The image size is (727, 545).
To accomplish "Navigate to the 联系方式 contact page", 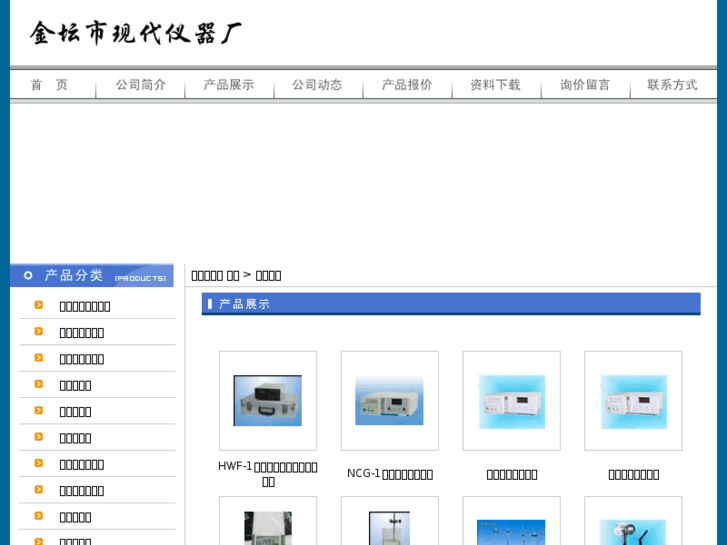I will (672, 85).
